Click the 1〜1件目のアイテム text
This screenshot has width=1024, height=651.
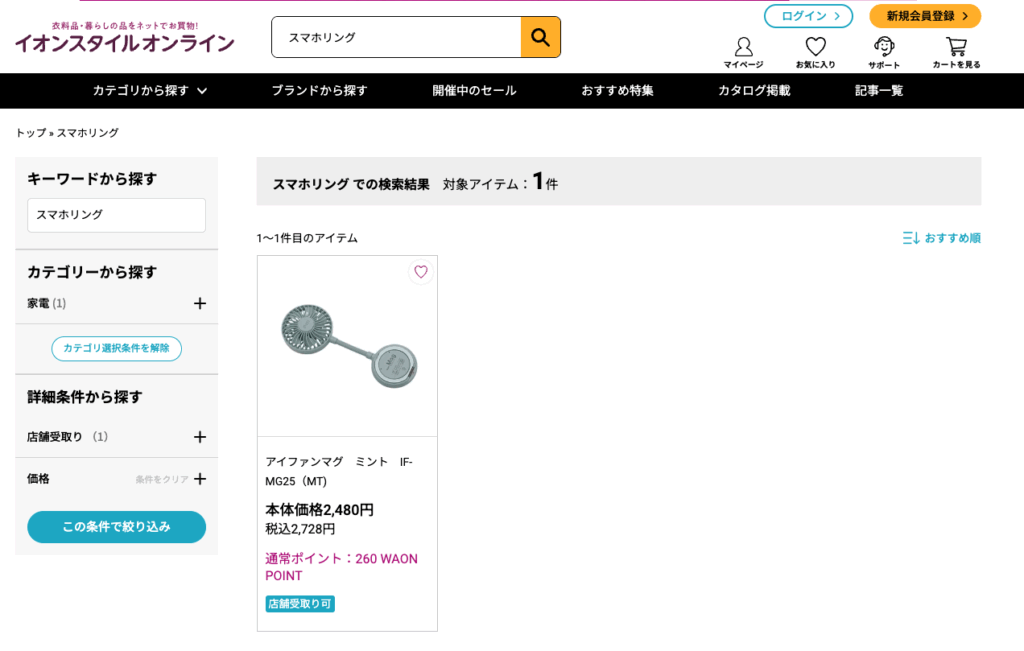(x=307, y=238)
